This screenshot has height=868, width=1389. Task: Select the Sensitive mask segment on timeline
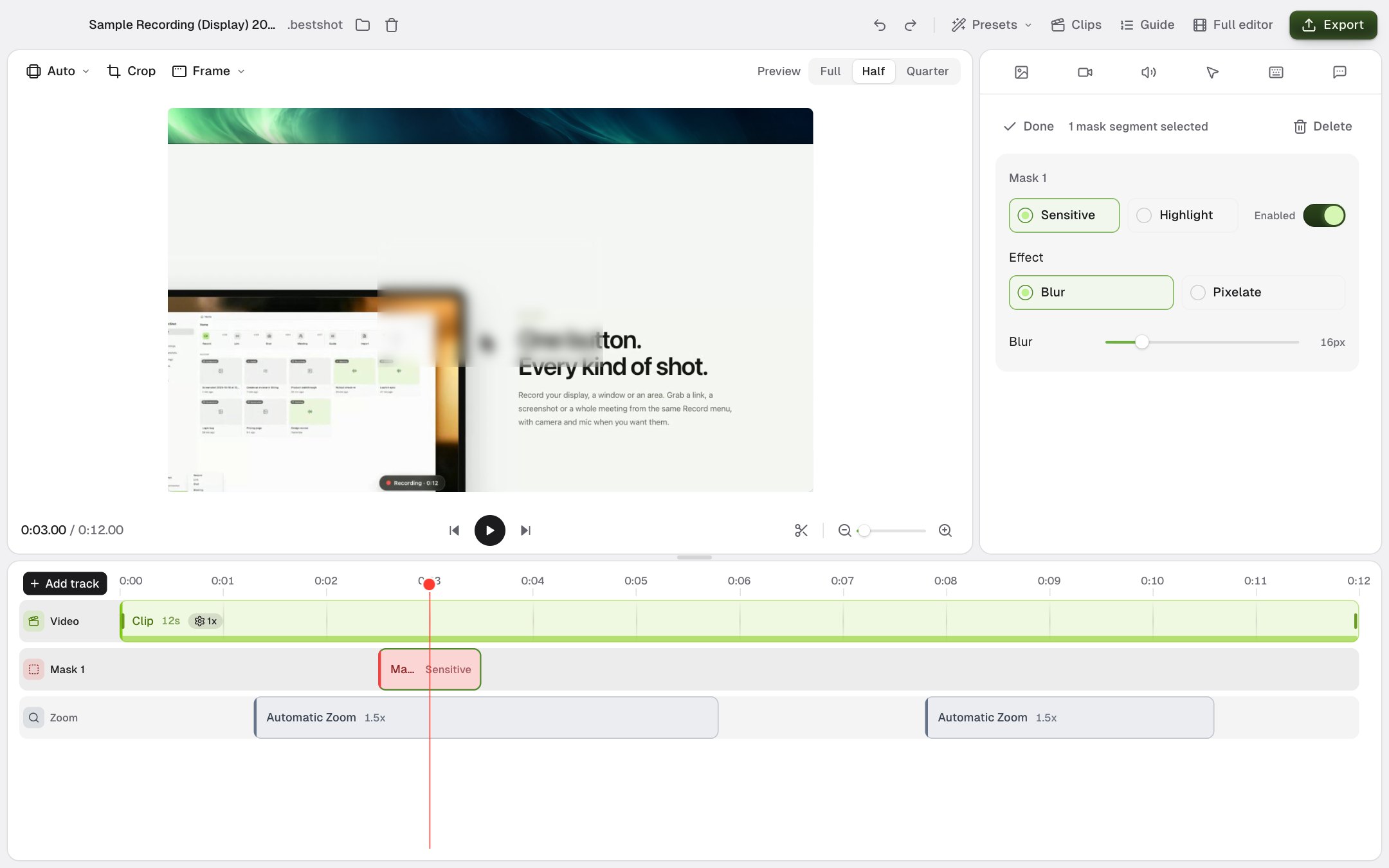tap(430, 669)
